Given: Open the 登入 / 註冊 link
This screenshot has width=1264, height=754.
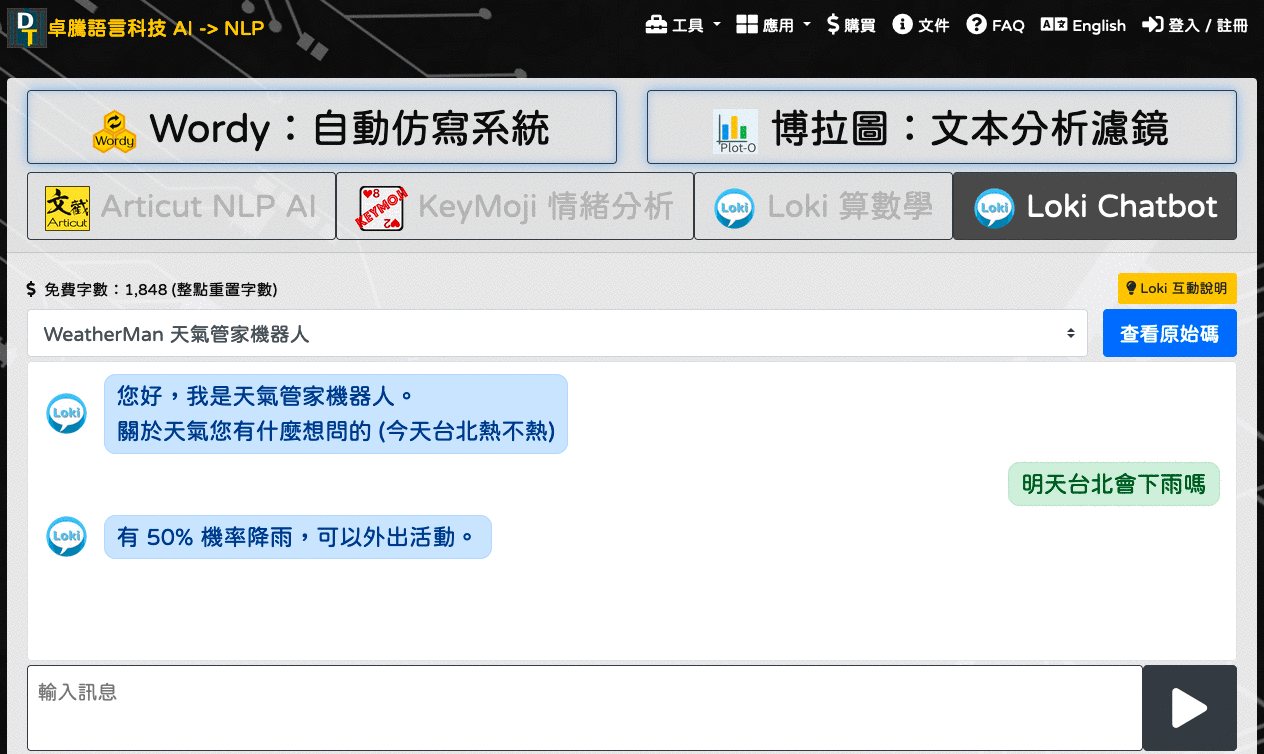Looking at the screenshot, I should click(1194, 24).
